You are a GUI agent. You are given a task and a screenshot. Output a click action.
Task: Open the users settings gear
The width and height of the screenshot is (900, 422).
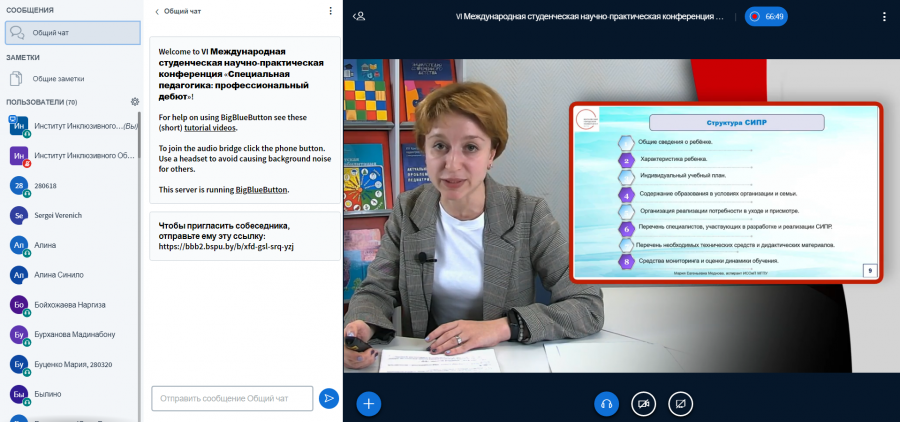[135, 102]
